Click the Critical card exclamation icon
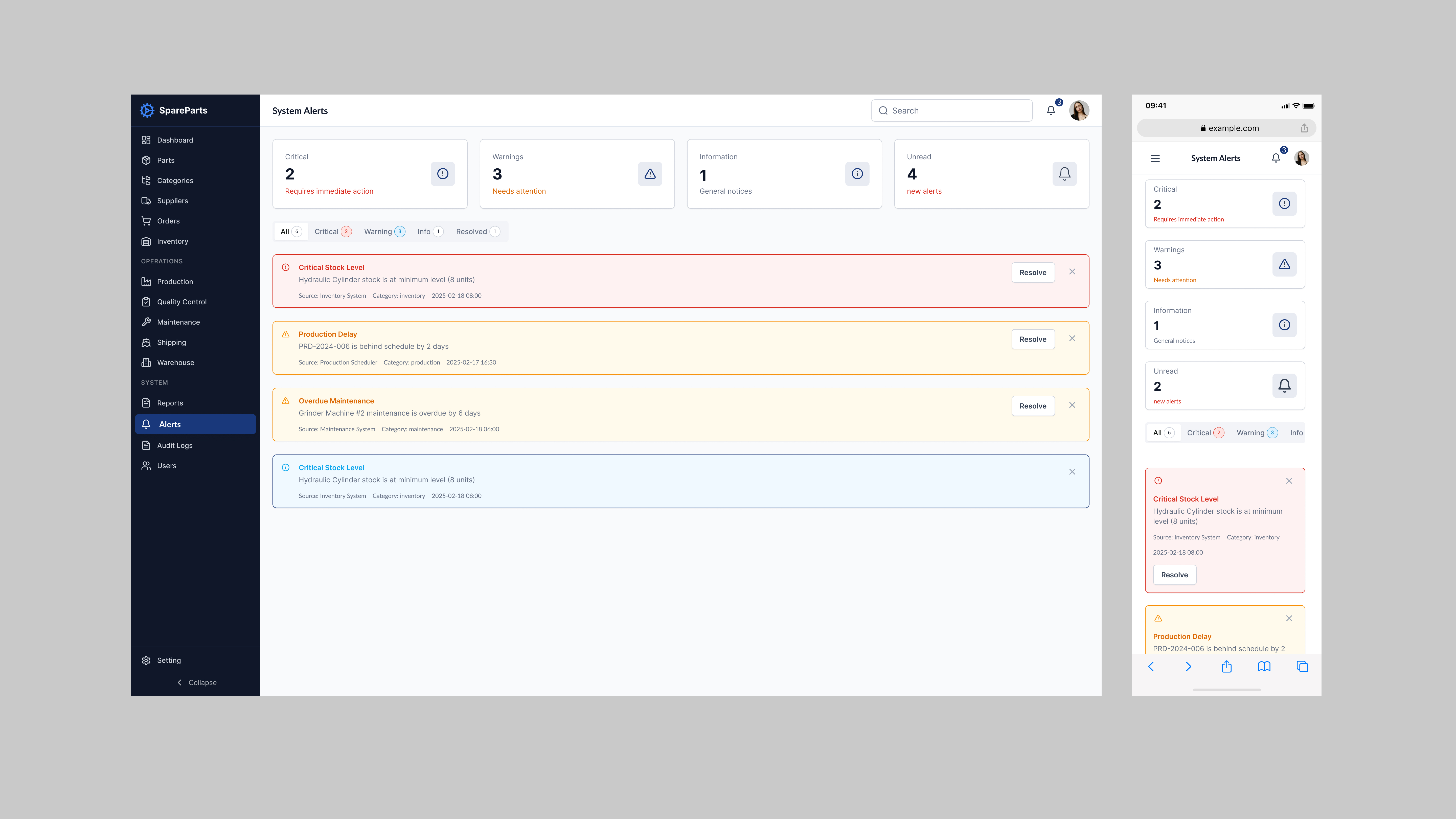1456x819 pixels. (443, 173)
